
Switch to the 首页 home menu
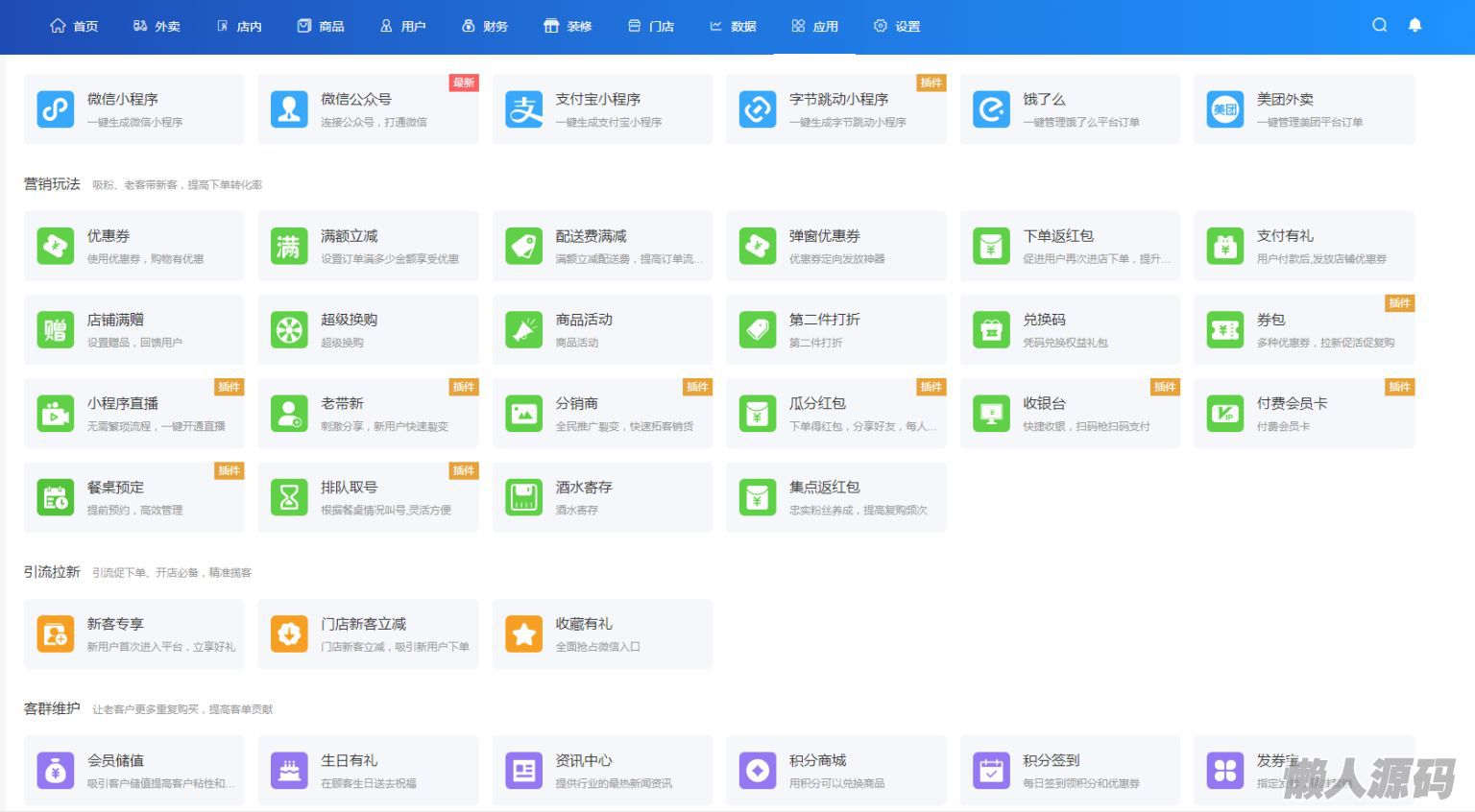74,26
